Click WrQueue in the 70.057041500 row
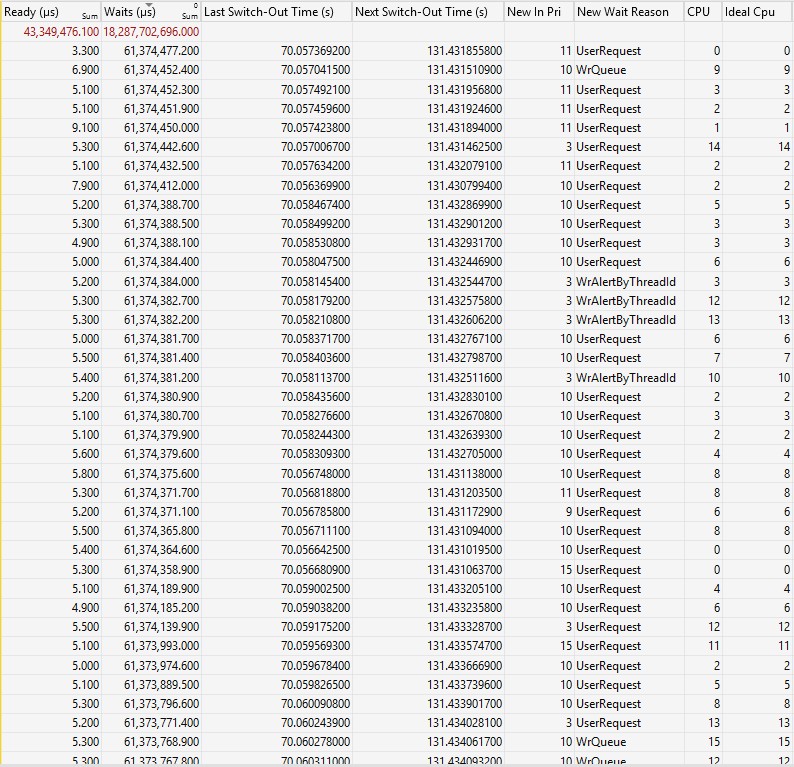Screen dimensions: 794x767 pos(601,70)
